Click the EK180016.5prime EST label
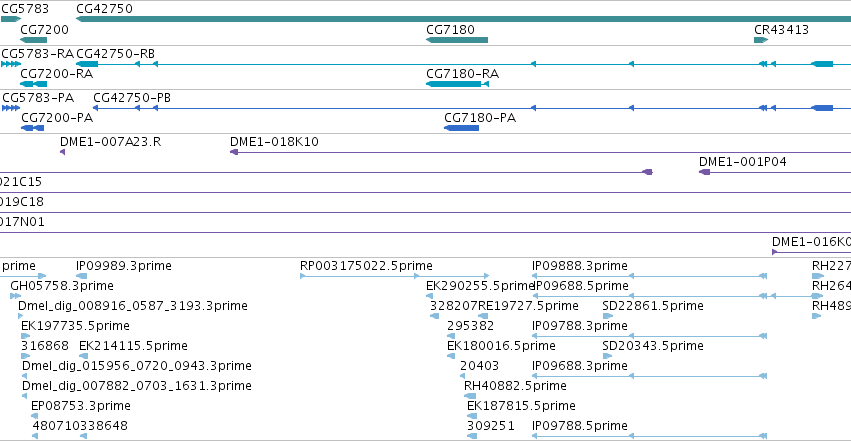This screenshot has height=441, width=851. pyautogui.click(x=501, y=346)
